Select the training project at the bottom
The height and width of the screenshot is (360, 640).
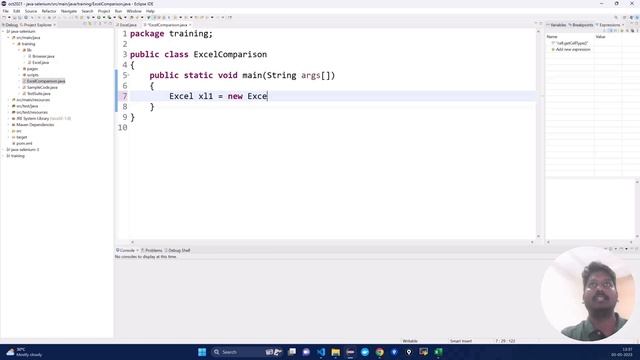(18, 156)
